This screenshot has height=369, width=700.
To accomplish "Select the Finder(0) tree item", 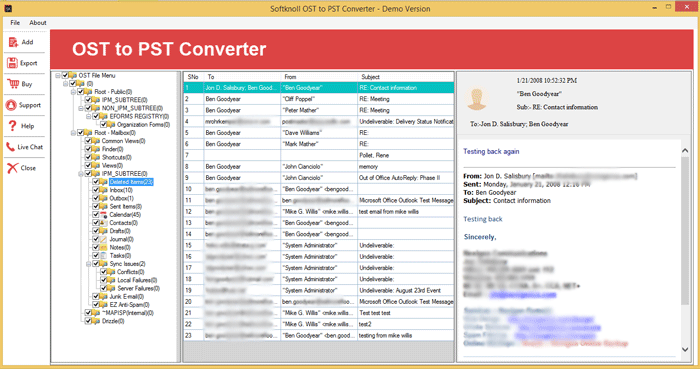I will (x=112, y=149).
